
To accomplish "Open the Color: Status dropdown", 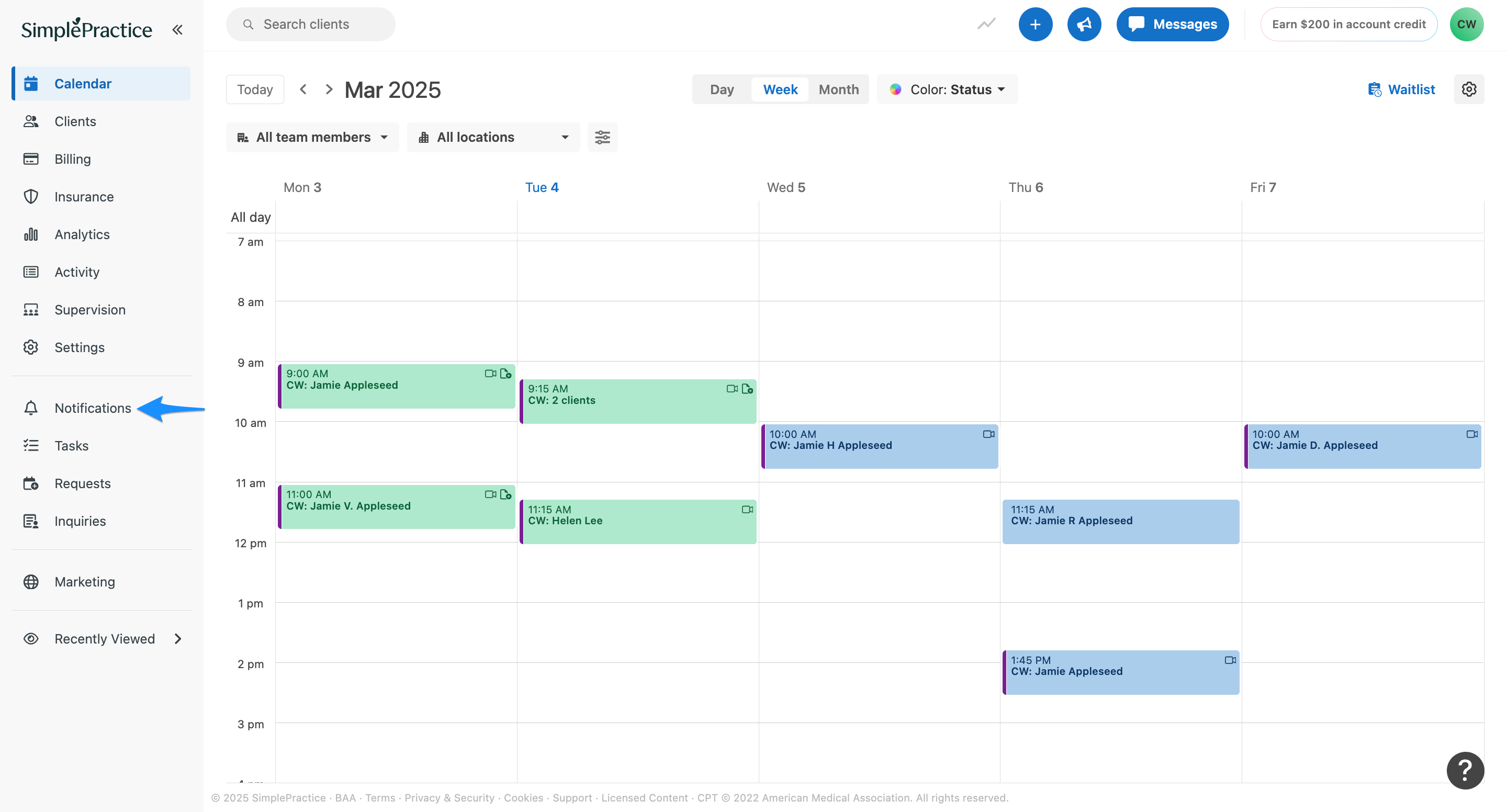I will (947, 89).
